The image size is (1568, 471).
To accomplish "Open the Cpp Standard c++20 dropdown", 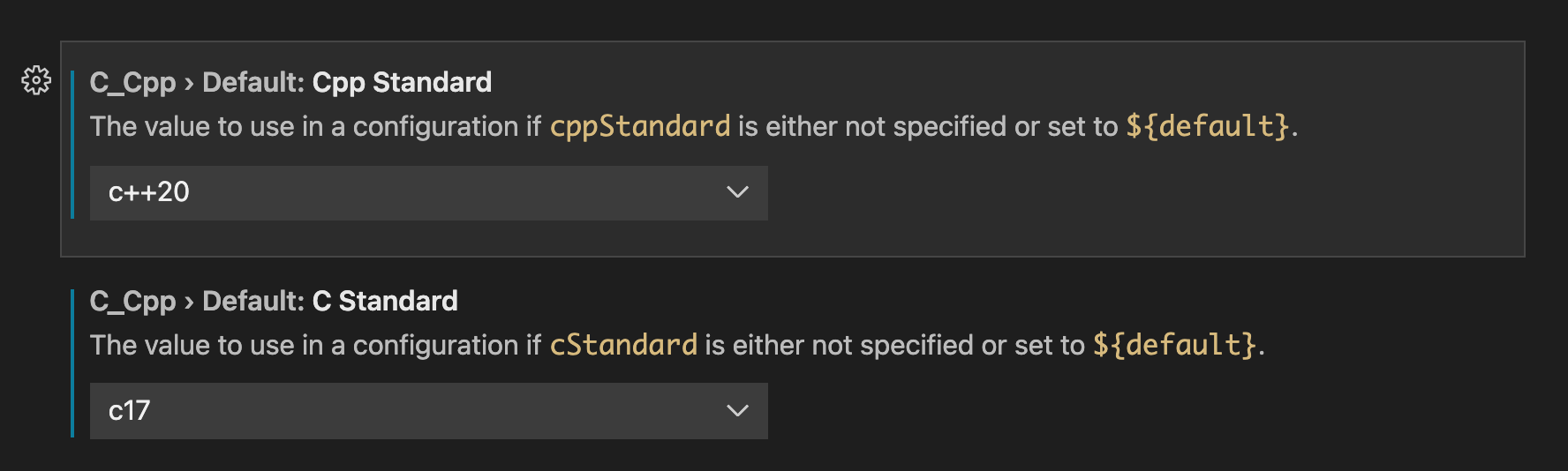I will tap(429, 192).
